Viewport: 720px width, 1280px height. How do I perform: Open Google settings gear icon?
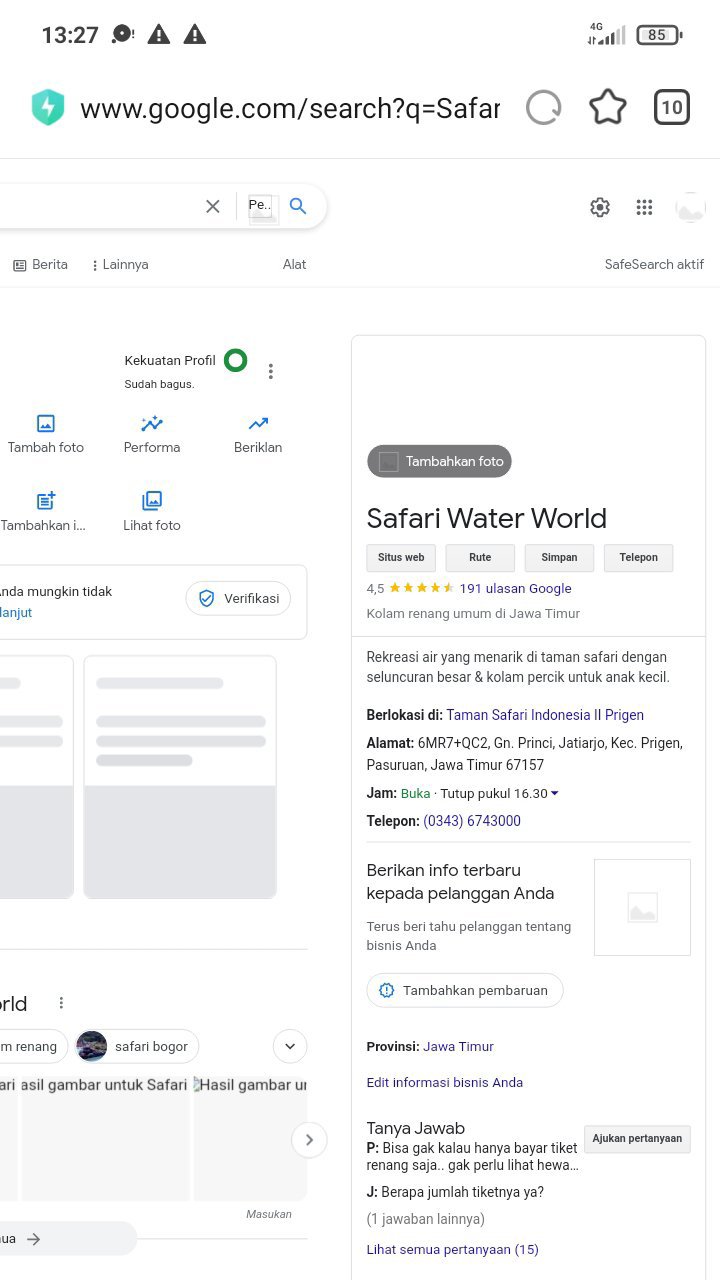(600, 207)
